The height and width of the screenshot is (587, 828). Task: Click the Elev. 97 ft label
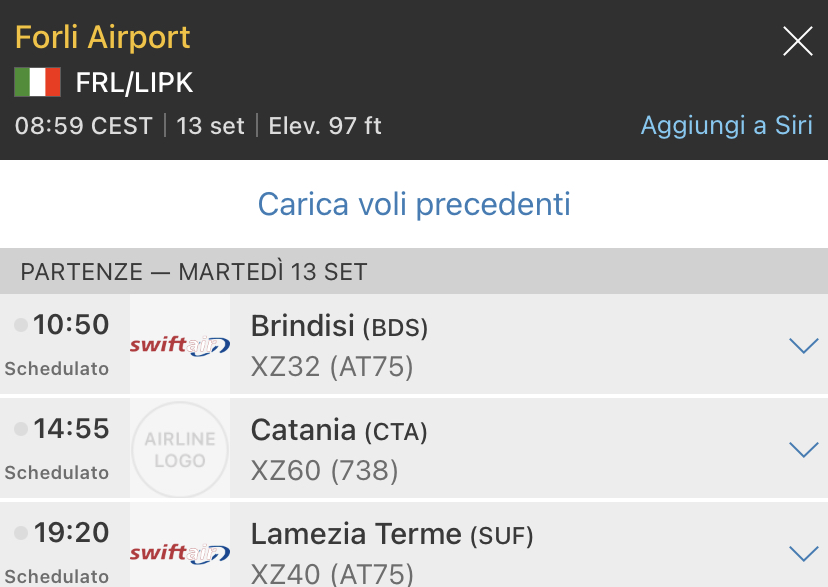tap(325, 126)
